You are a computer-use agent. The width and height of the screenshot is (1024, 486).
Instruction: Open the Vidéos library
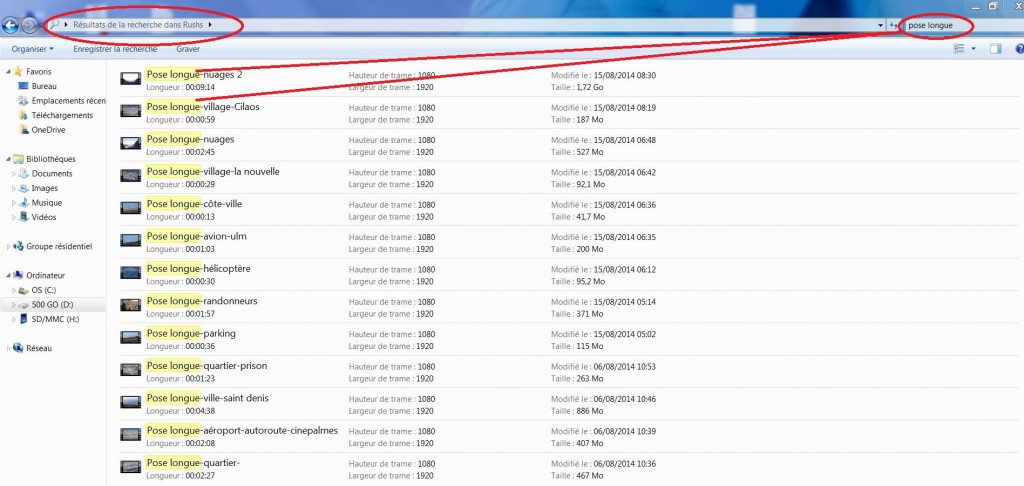point(44,217)
